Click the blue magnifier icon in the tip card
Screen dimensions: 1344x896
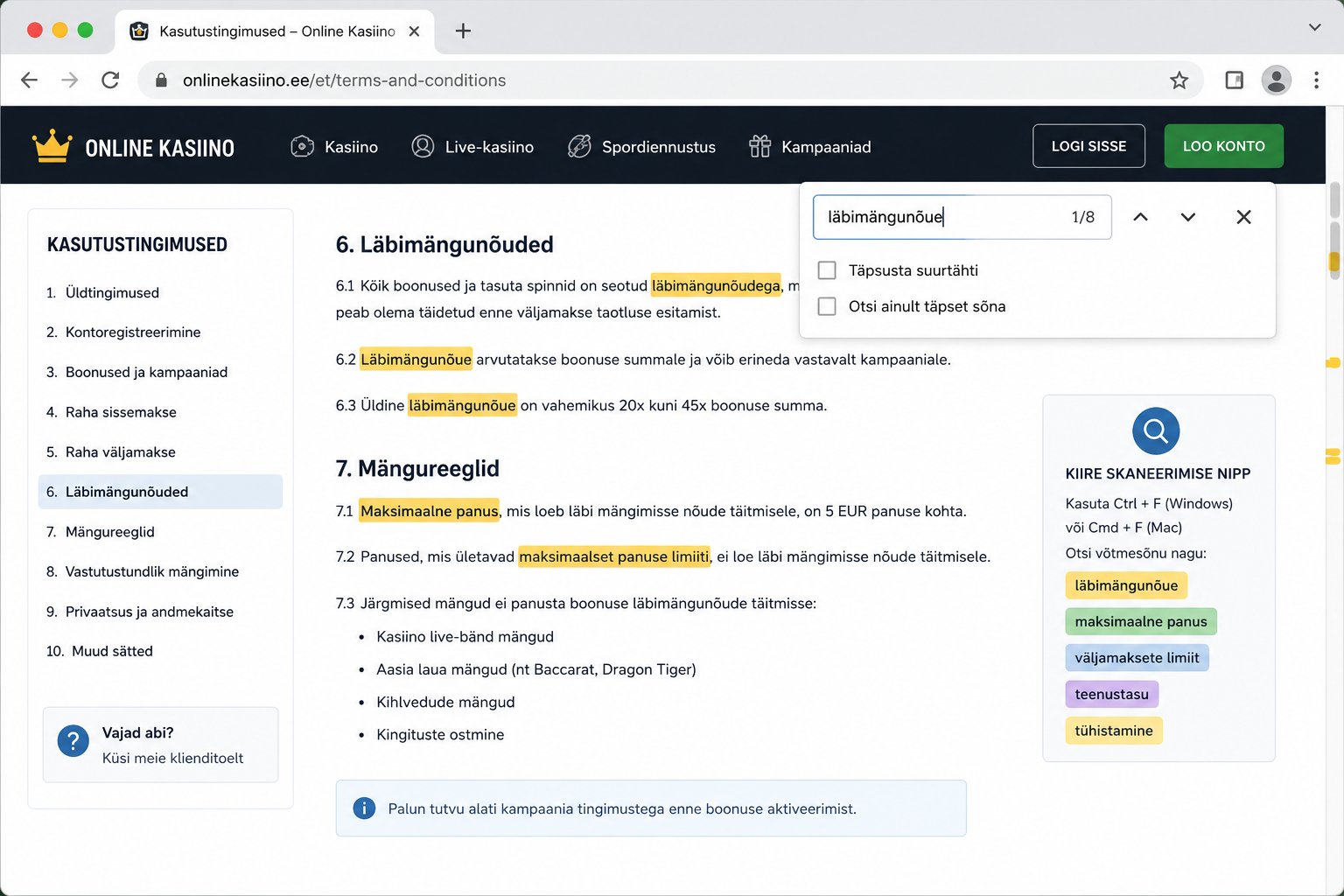click(x=1156, y=430)
